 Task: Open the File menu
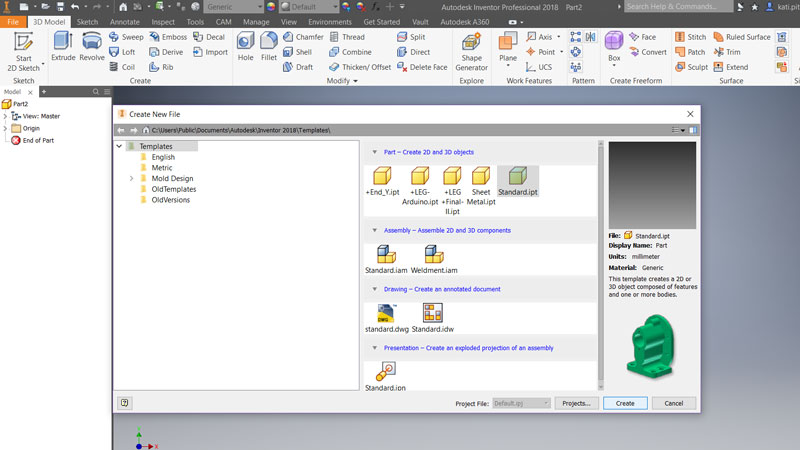(13, 22)
